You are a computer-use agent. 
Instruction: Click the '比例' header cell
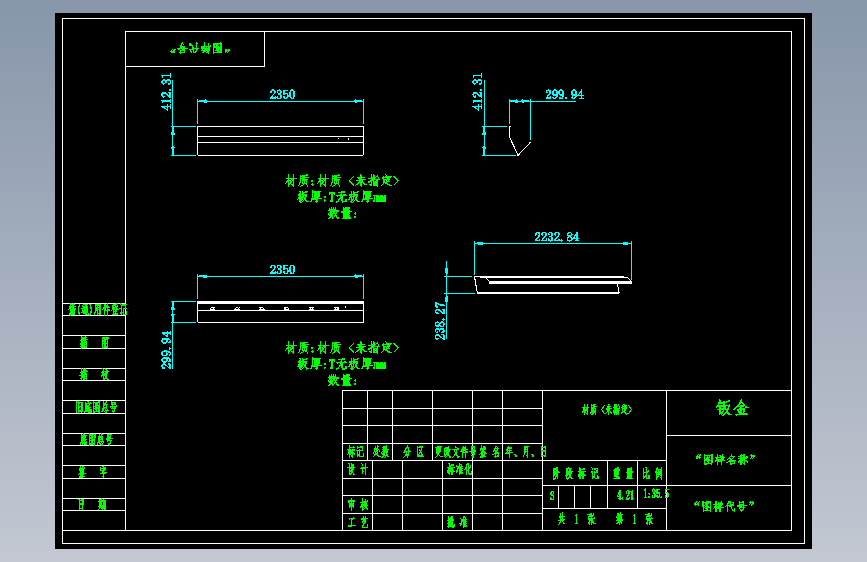tap(652, 473)
